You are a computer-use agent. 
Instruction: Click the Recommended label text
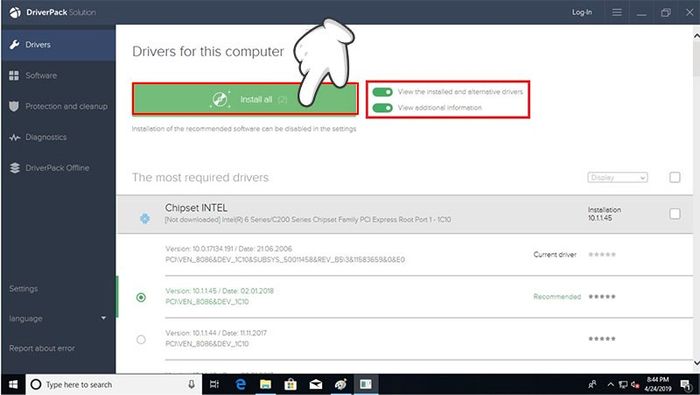tap(557, 296)
